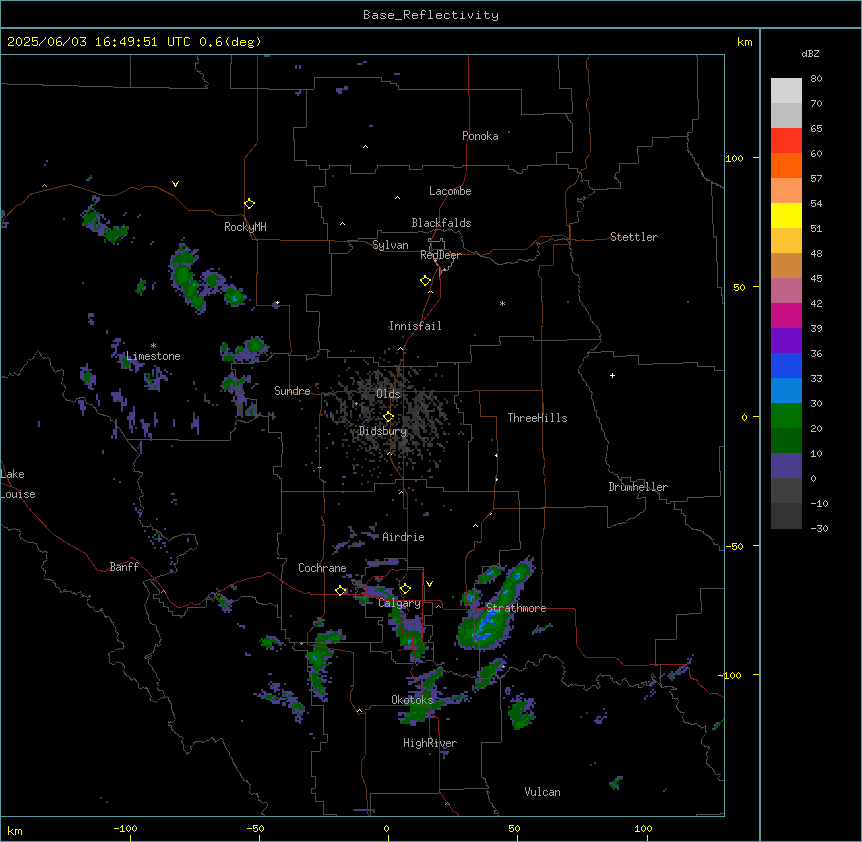862x842 pixels.
Task: Click the Stettler label
Action: pos(634,237)
